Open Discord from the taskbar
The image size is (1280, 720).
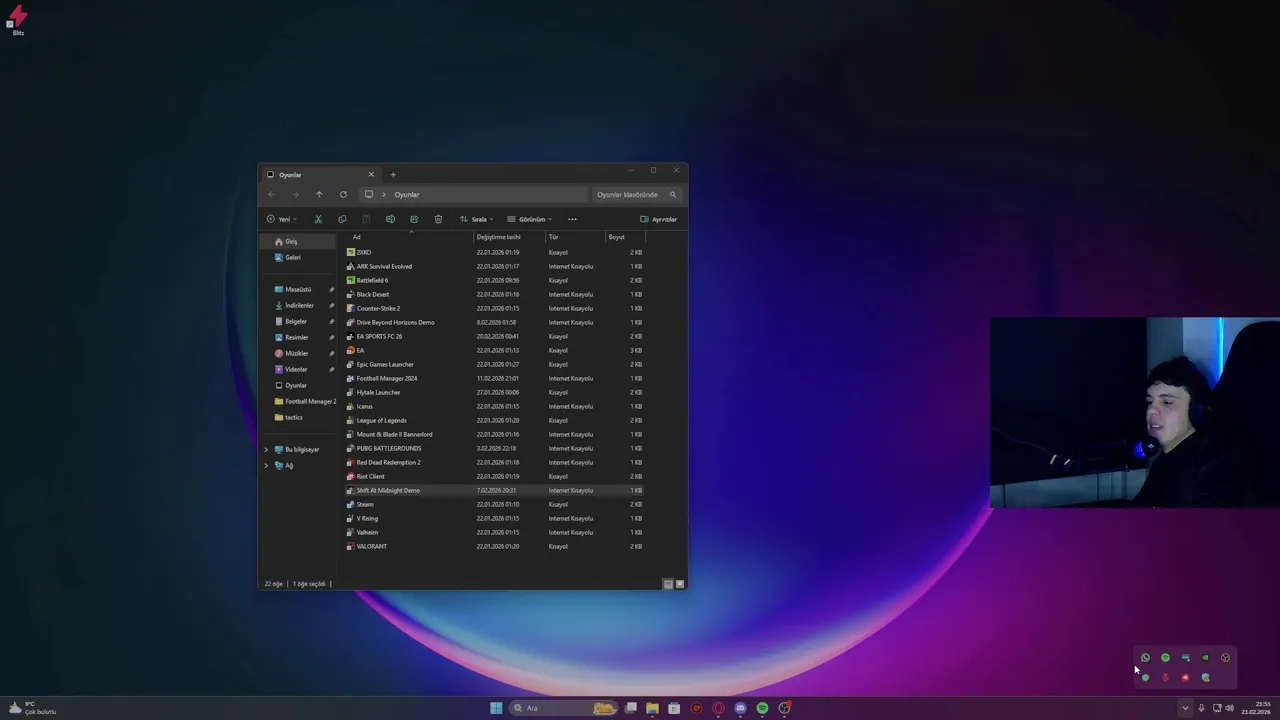[740, 708]
